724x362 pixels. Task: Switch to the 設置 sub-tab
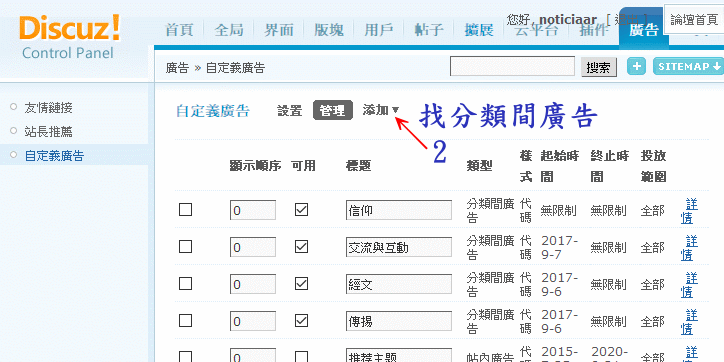(x=290, y=111)
